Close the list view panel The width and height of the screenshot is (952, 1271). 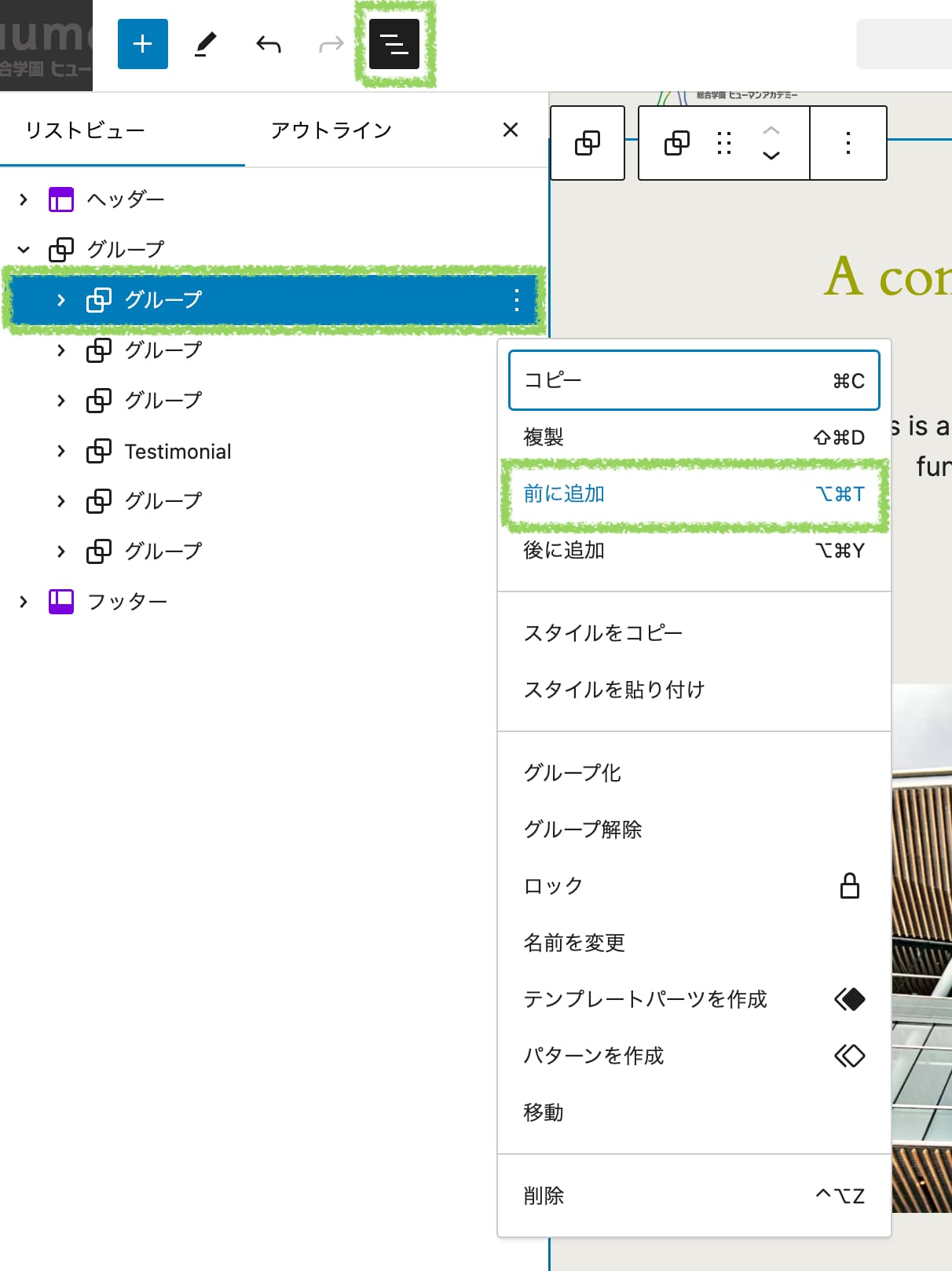pyautogui.click(x=511, y=130)
